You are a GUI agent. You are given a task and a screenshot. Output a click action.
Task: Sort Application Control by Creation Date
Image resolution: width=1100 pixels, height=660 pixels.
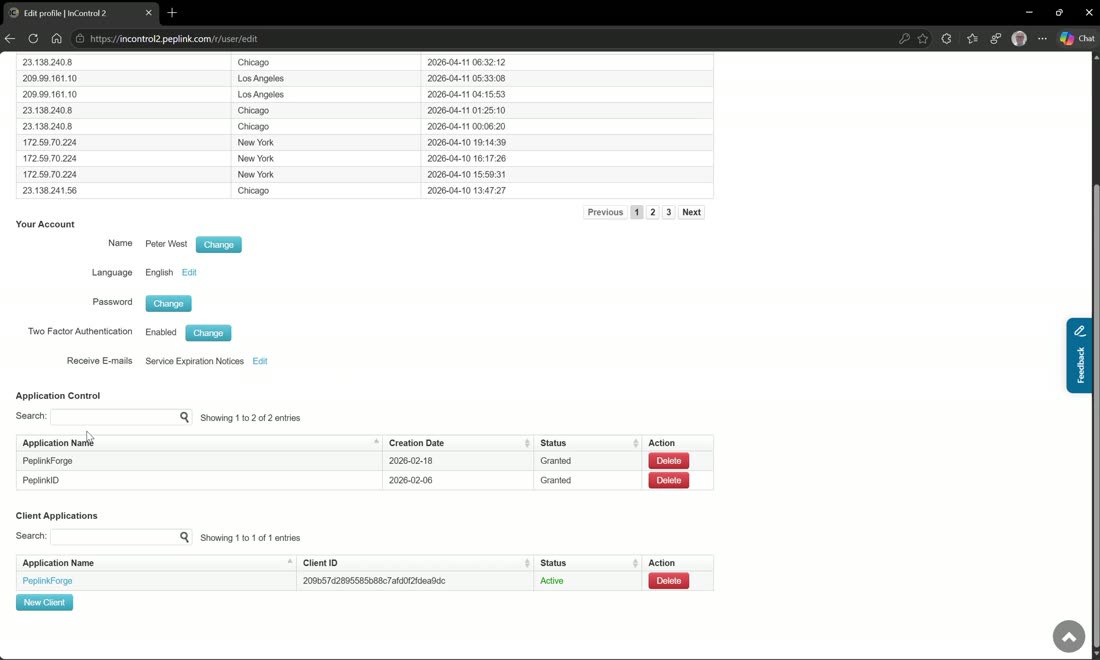tap(458, 443)
